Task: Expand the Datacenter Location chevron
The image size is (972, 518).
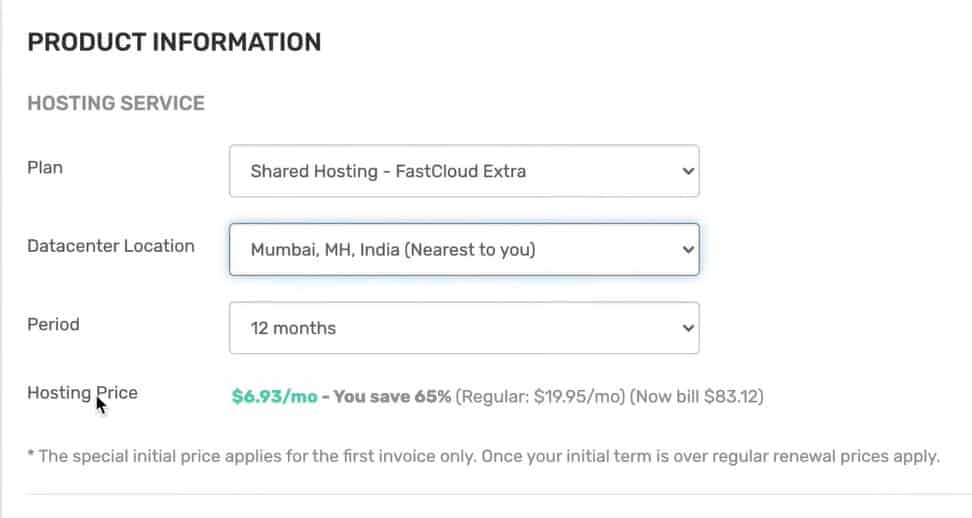Action: coord(687,250)
